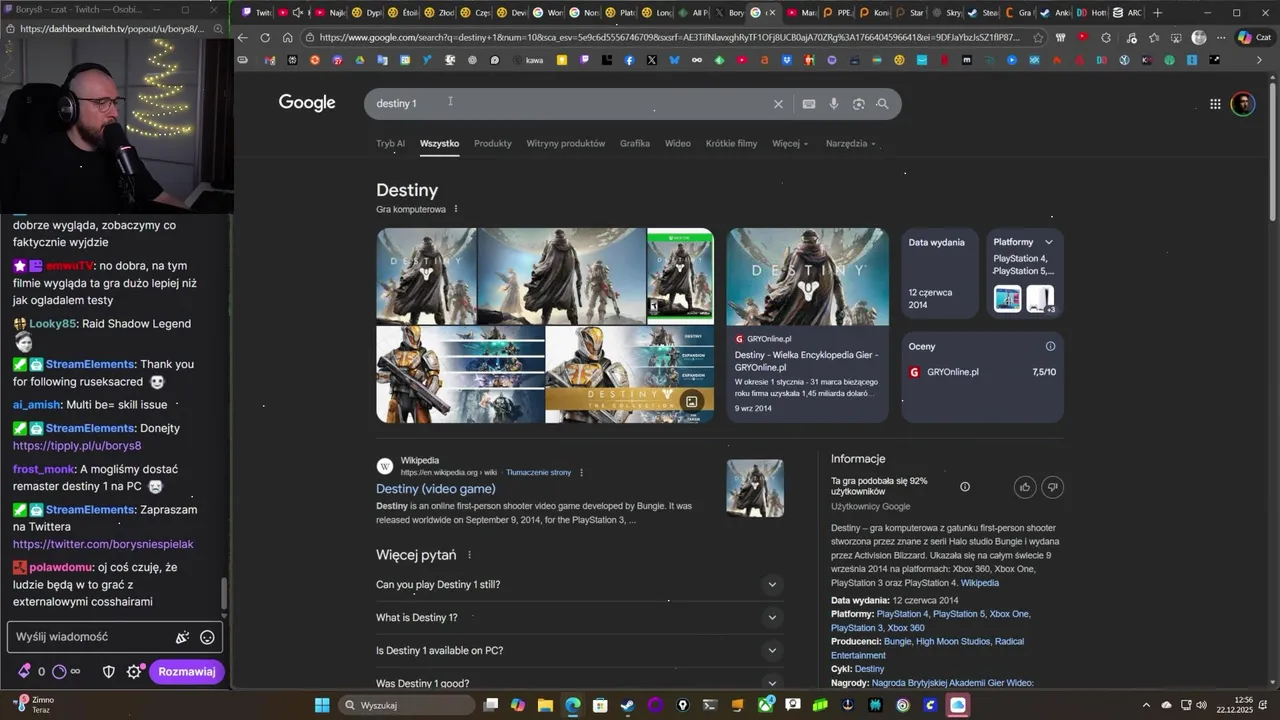
Task: Open Twitch chat settings gear
Action: 133,672
